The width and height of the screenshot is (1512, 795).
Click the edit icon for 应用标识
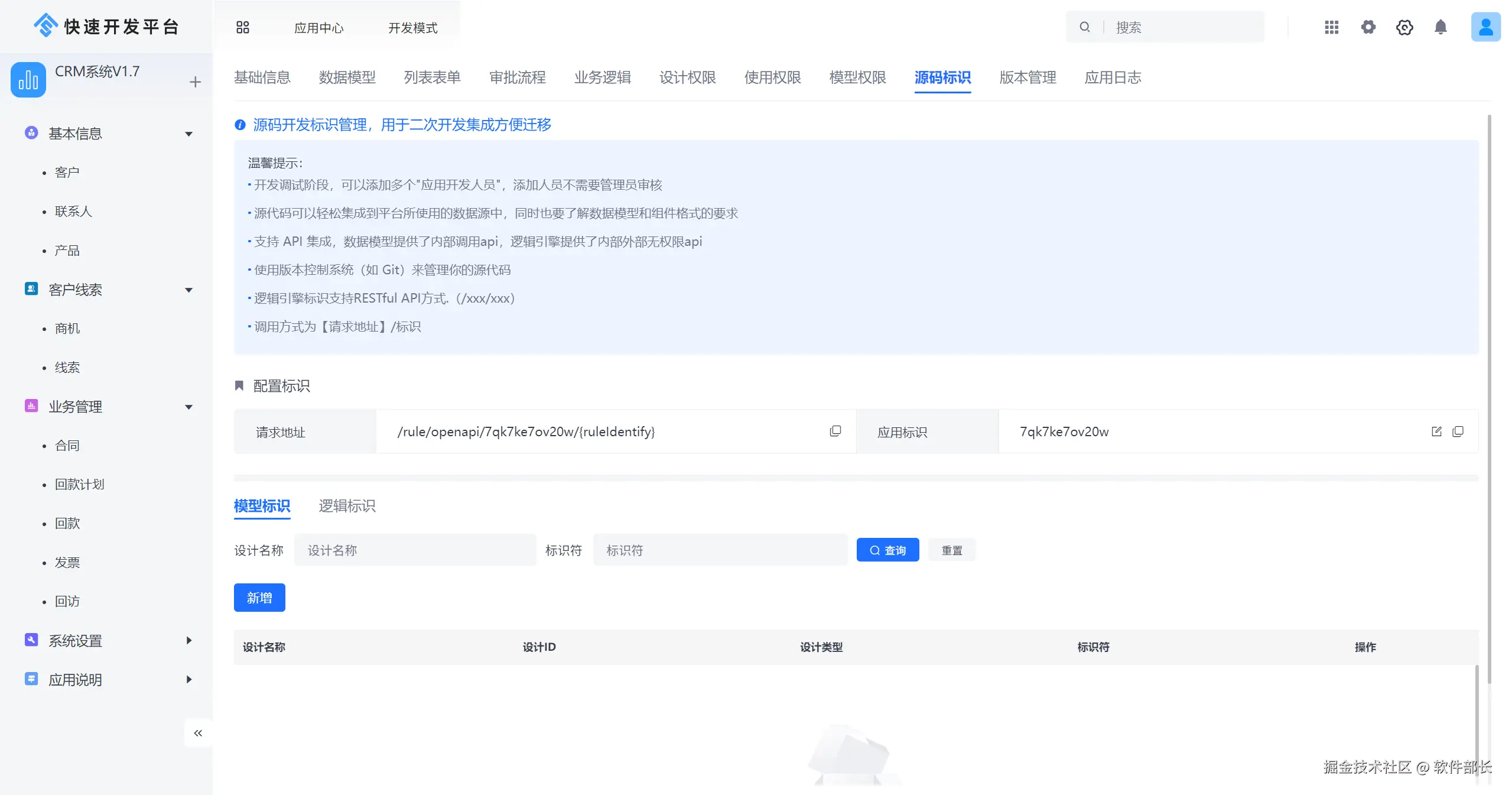1436,431
